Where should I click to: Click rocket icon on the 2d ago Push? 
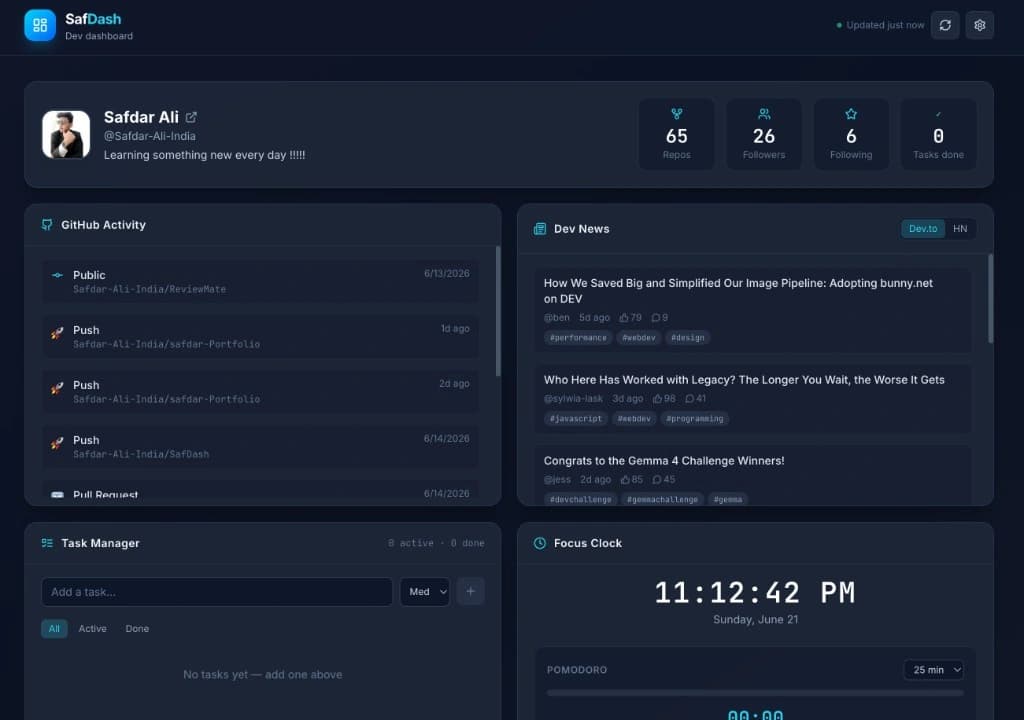(57, 387)
